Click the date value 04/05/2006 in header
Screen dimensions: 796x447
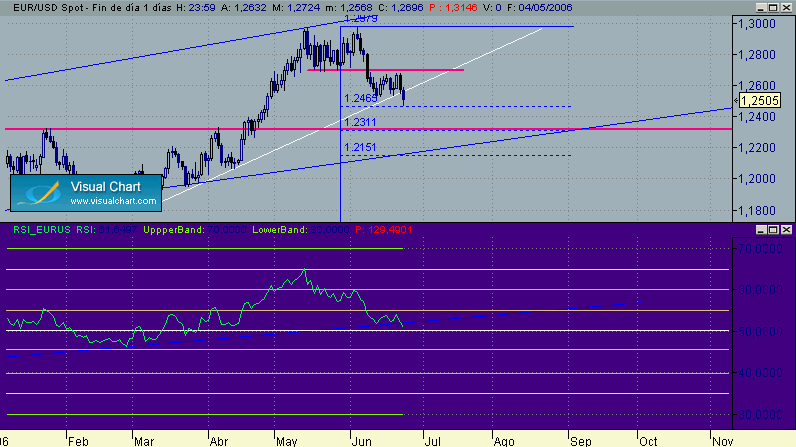[545, 8]
